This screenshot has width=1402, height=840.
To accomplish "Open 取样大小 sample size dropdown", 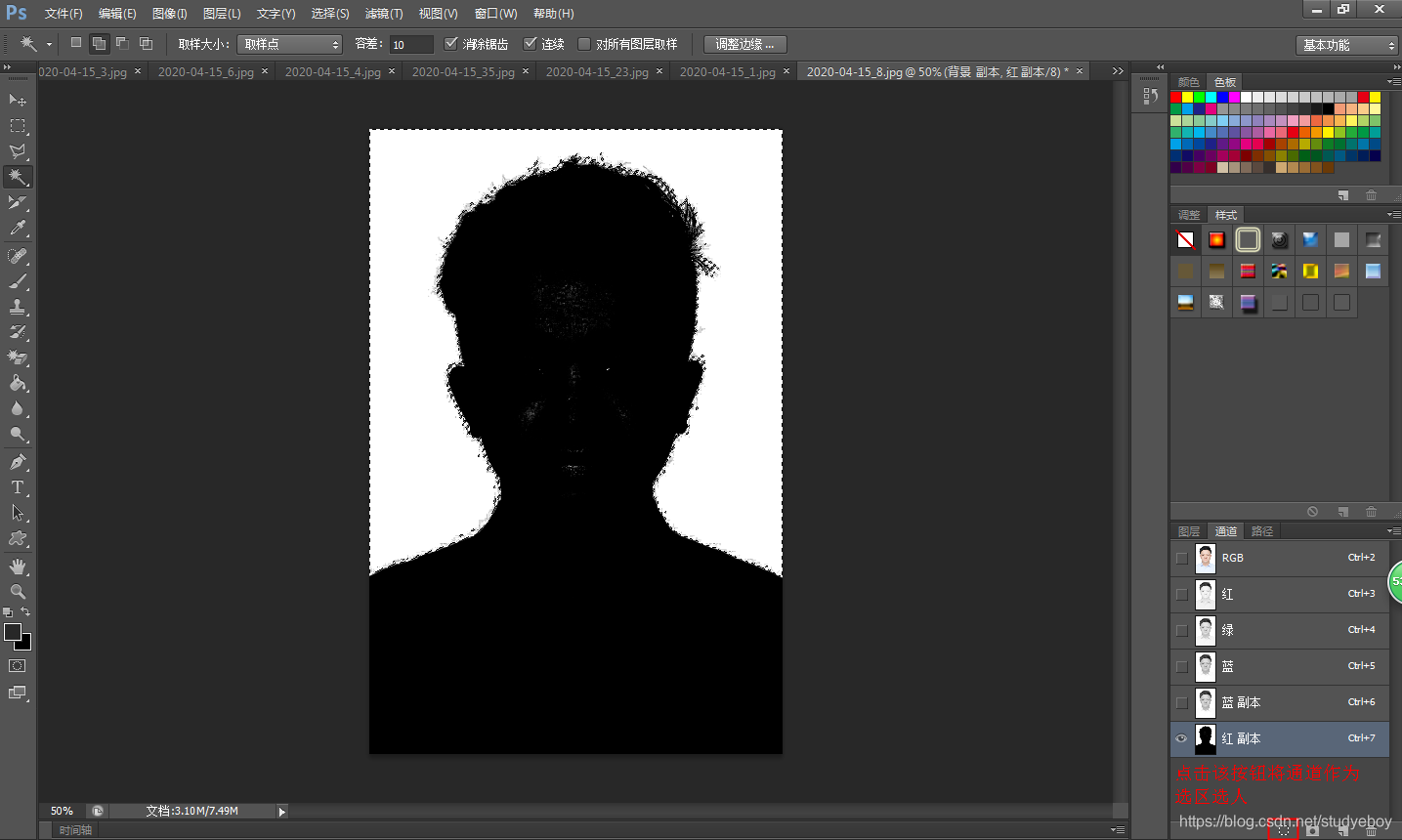I will pos(289,44).
